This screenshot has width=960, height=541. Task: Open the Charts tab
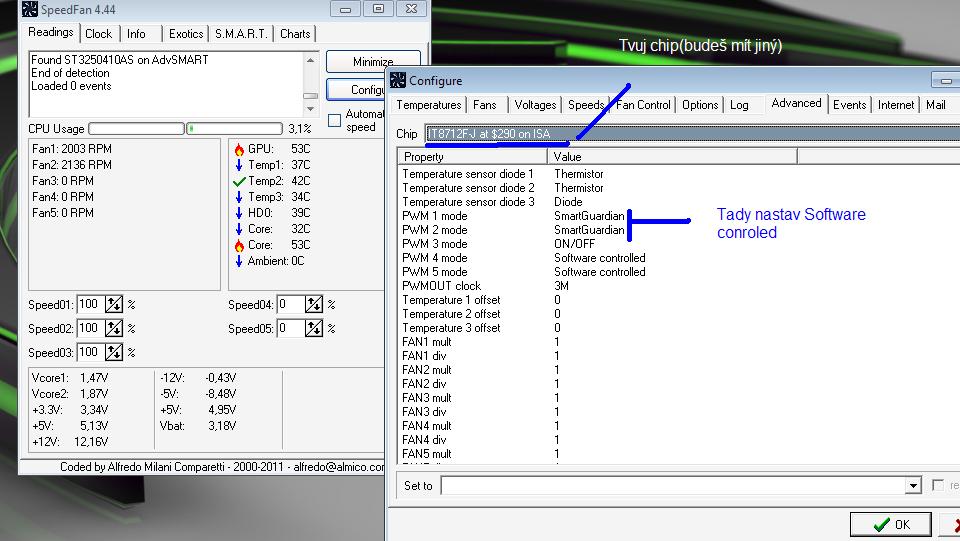coord(295,34)
